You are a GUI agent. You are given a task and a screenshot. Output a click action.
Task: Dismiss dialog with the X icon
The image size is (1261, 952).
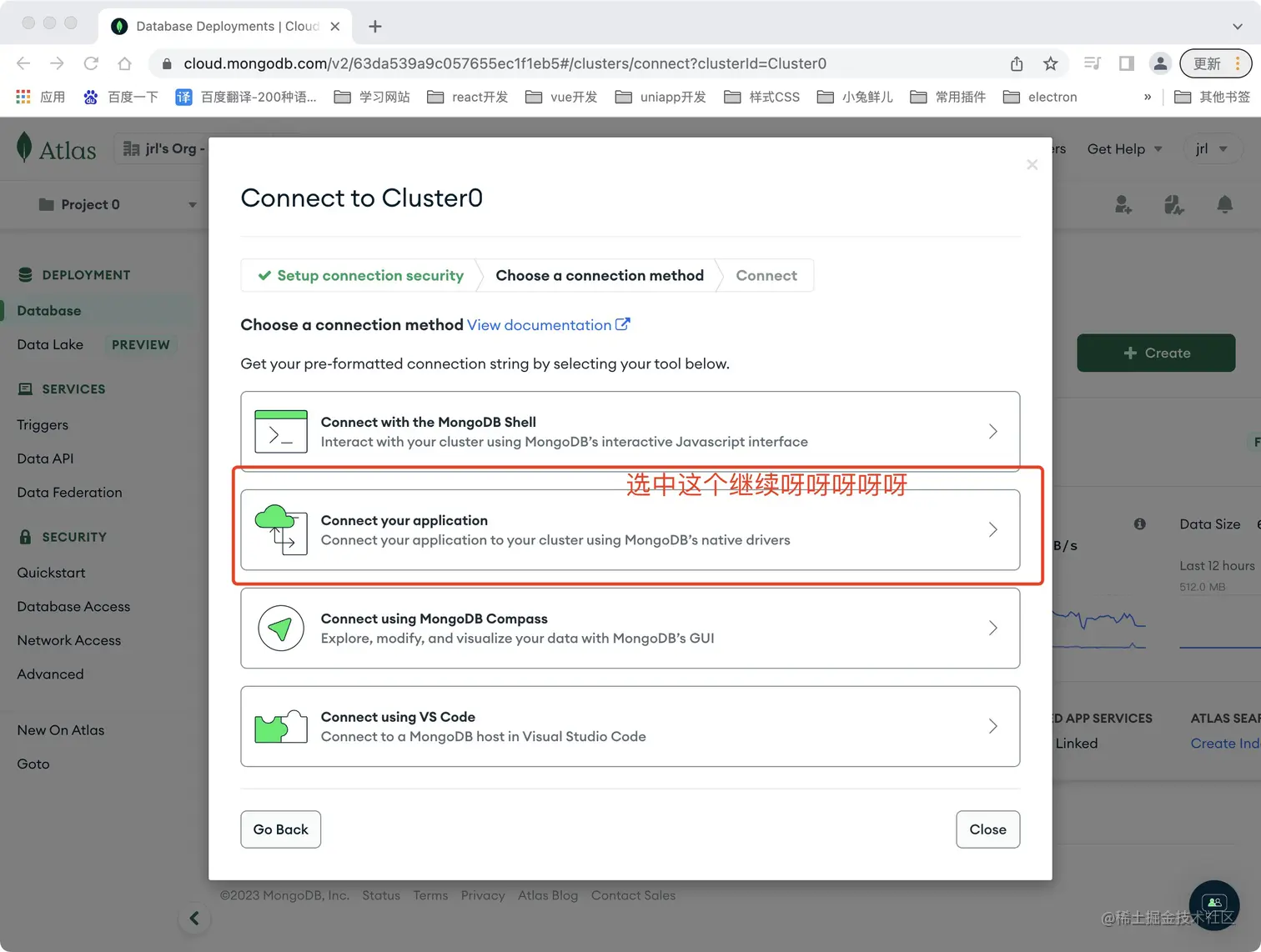pyautogui.click(x=1032, y=164)
